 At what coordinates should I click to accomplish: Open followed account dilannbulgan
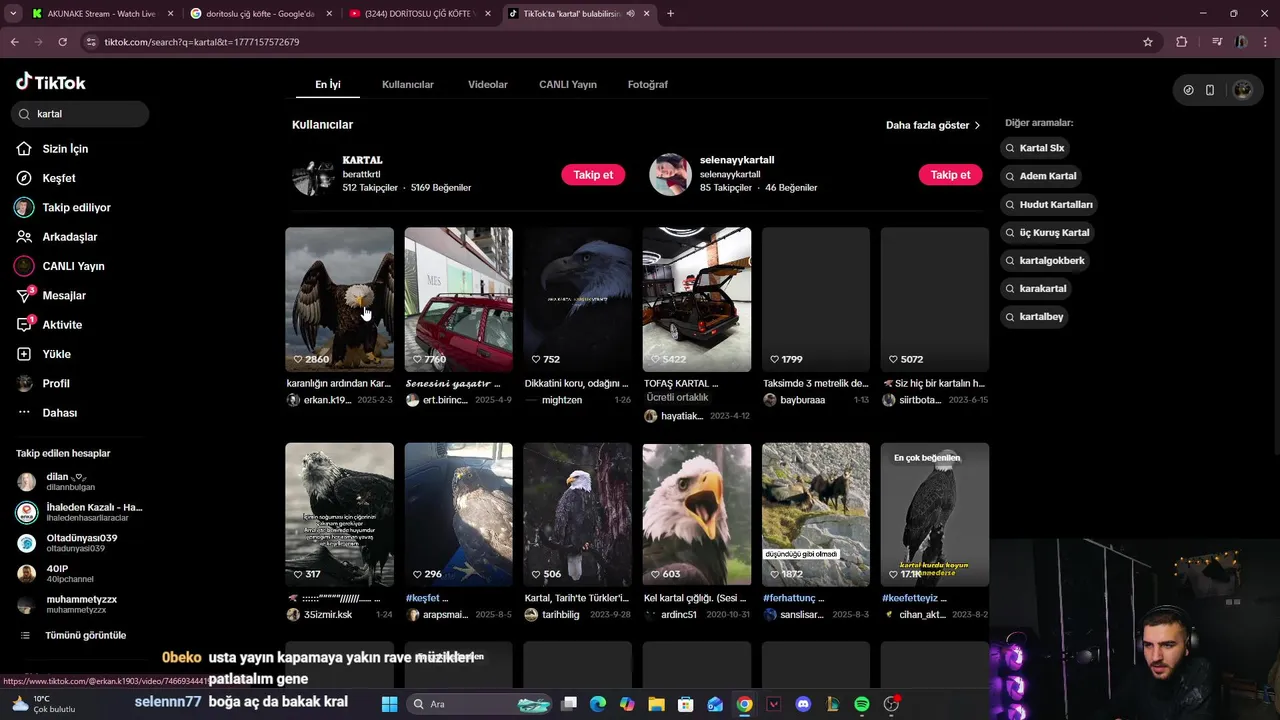[x=78, y=482]
